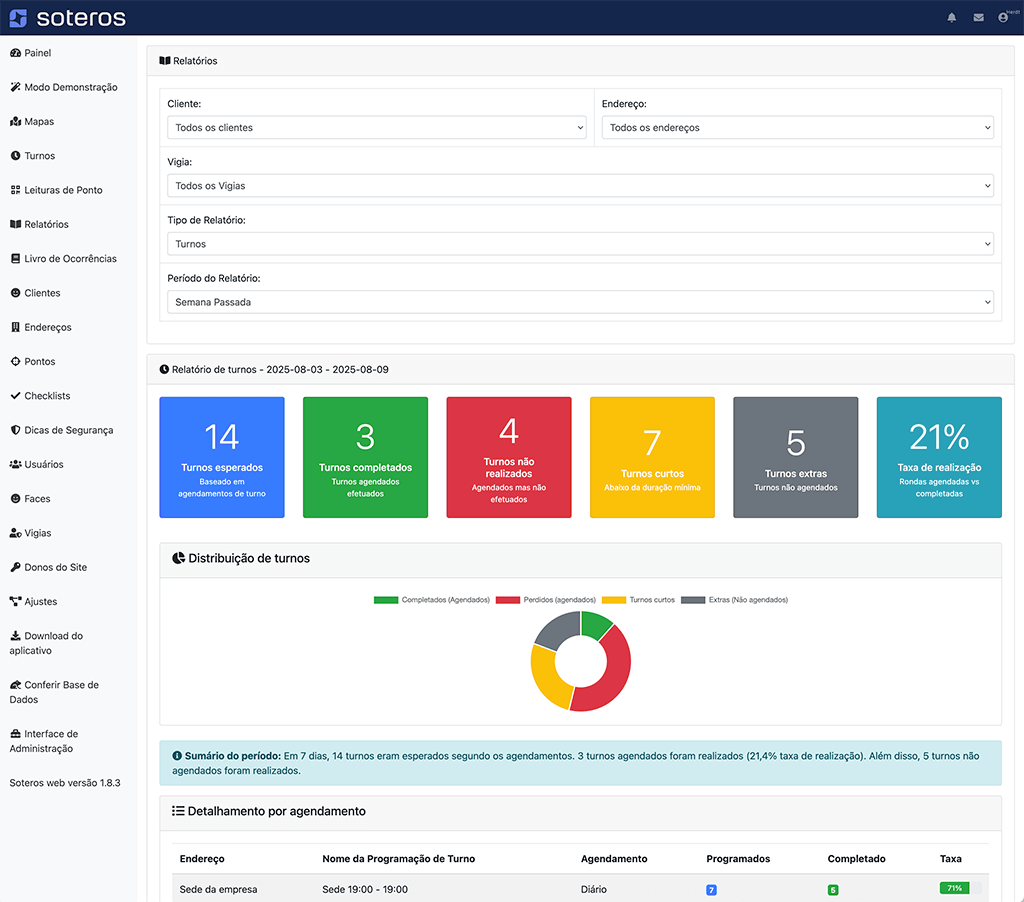Click the Turnos clock icon in sidebar
This screenshot has width=1024, height=902.
tap(15, 156)
